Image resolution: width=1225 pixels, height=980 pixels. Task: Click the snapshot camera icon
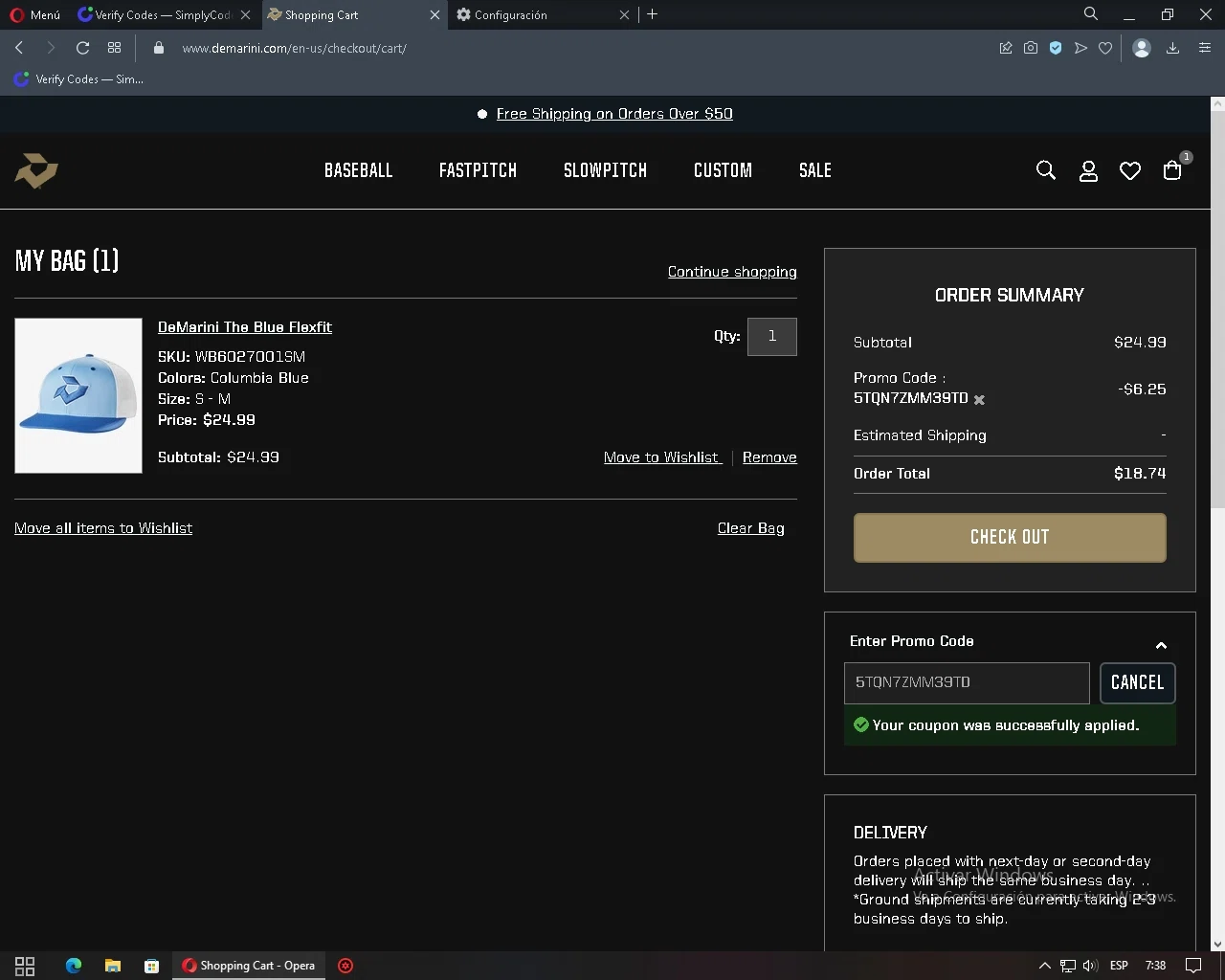(1031, 48)
